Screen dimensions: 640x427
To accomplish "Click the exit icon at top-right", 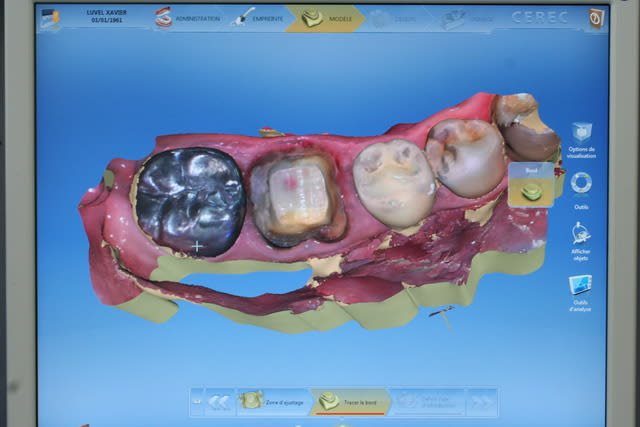I will (x=595, y=18).
